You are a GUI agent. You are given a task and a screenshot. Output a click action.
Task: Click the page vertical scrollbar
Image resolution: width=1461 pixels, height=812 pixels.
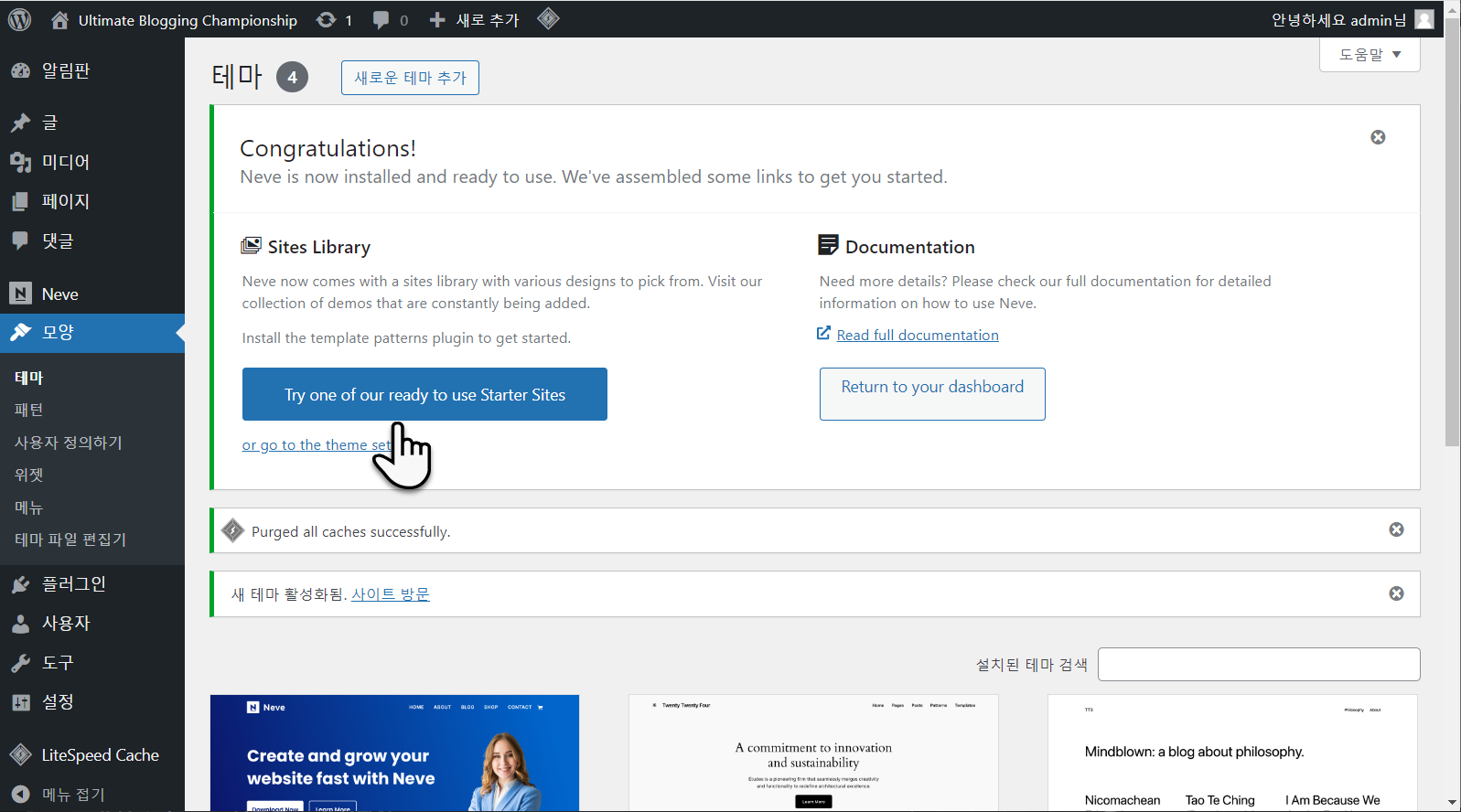tap(1453, 232)
